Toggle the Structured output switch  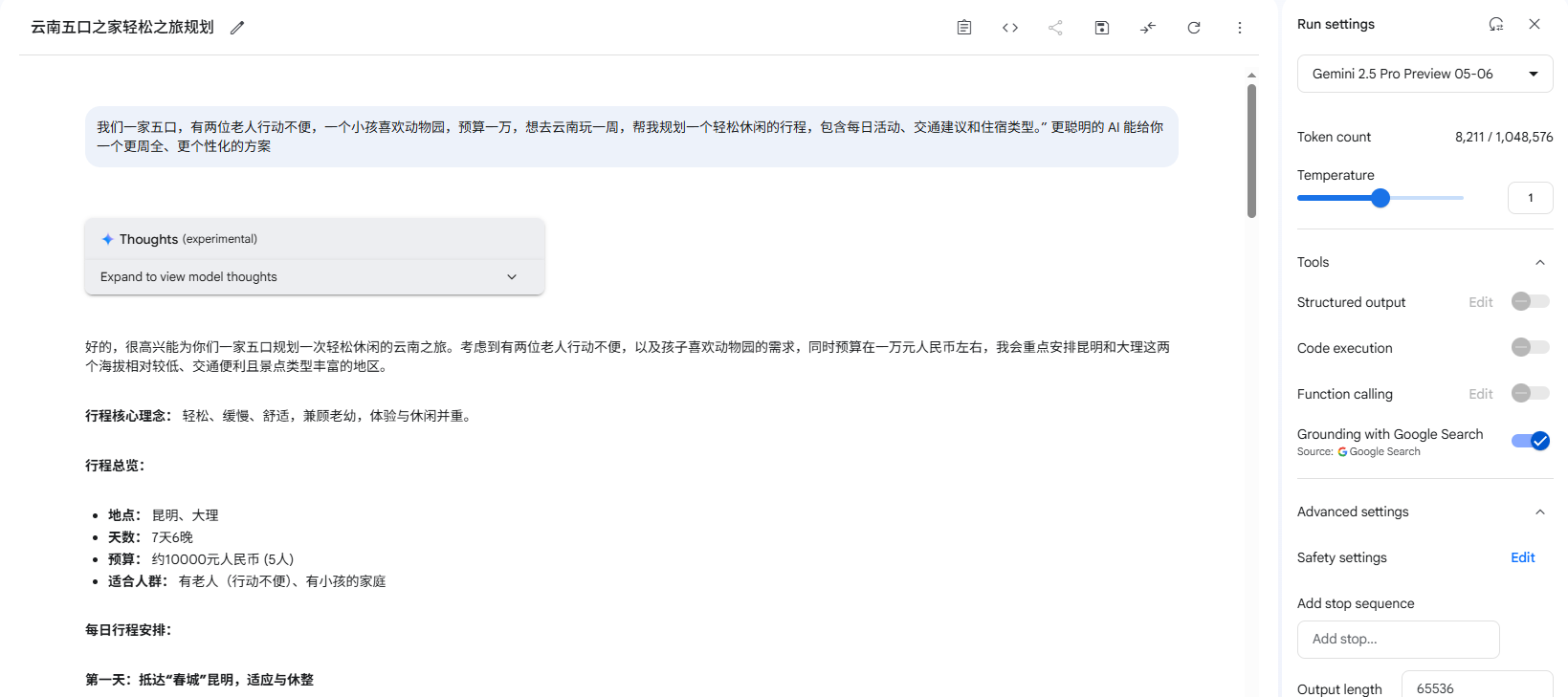coord(1530,301)
